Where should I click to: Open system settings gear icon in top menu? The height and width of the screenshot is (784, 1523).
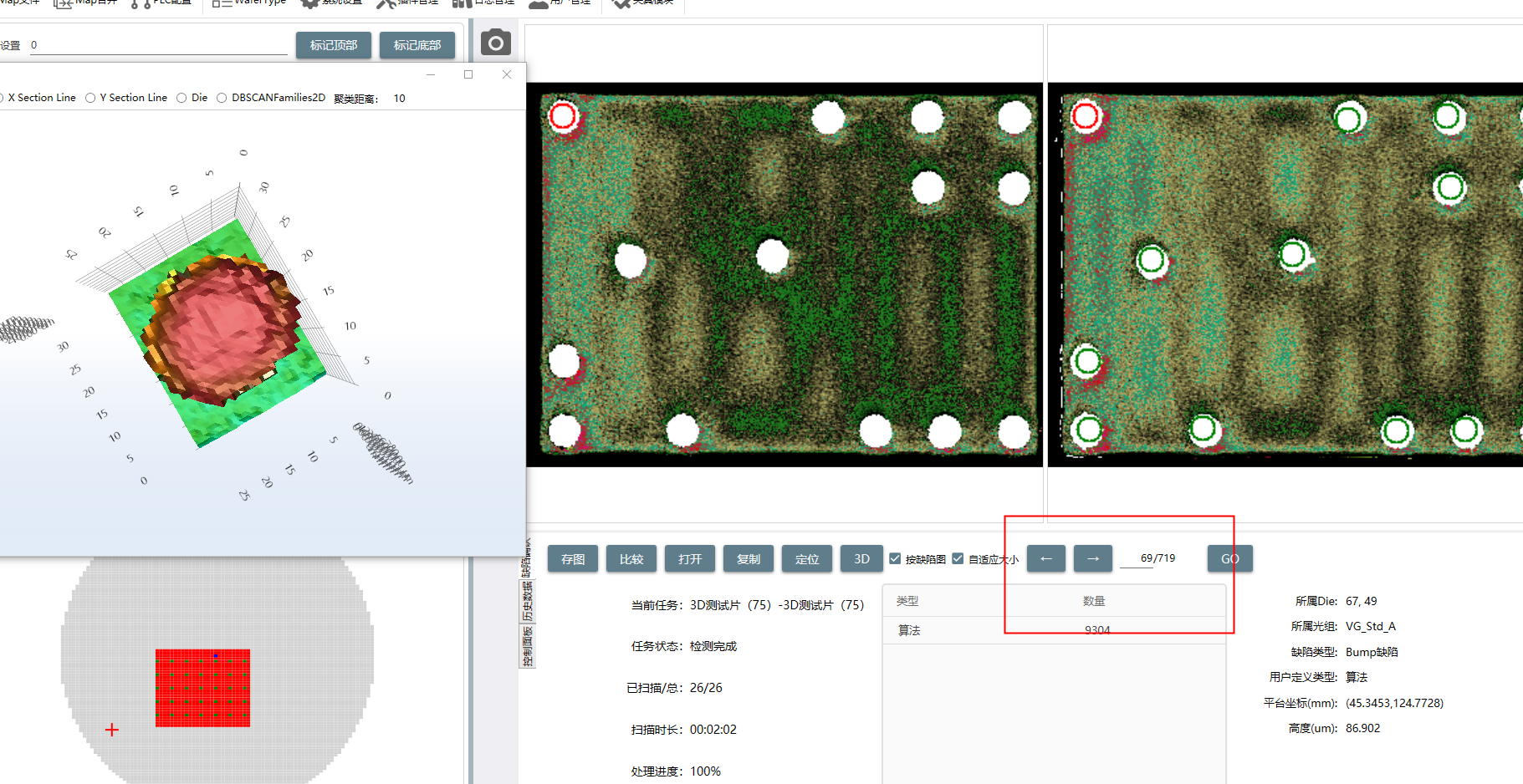point(310,3)
